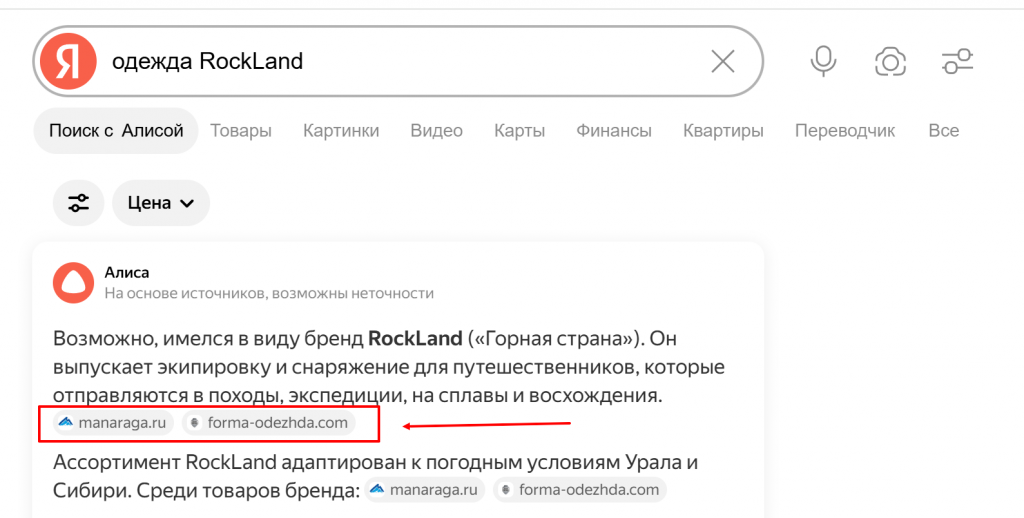Open search settings sliders icon
This screenshot has width=1024, height=518.
click(957, 62)
